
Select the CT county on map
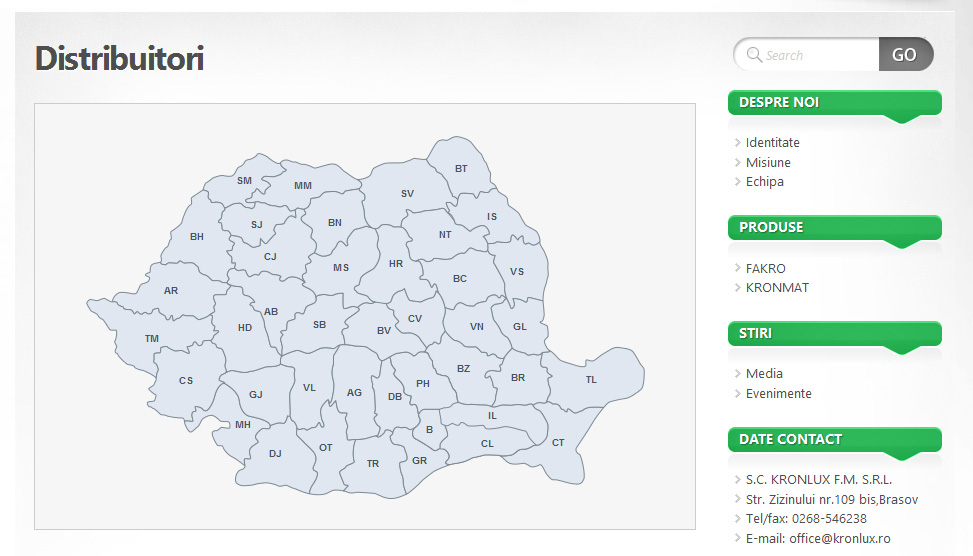[x=558, y=442]
